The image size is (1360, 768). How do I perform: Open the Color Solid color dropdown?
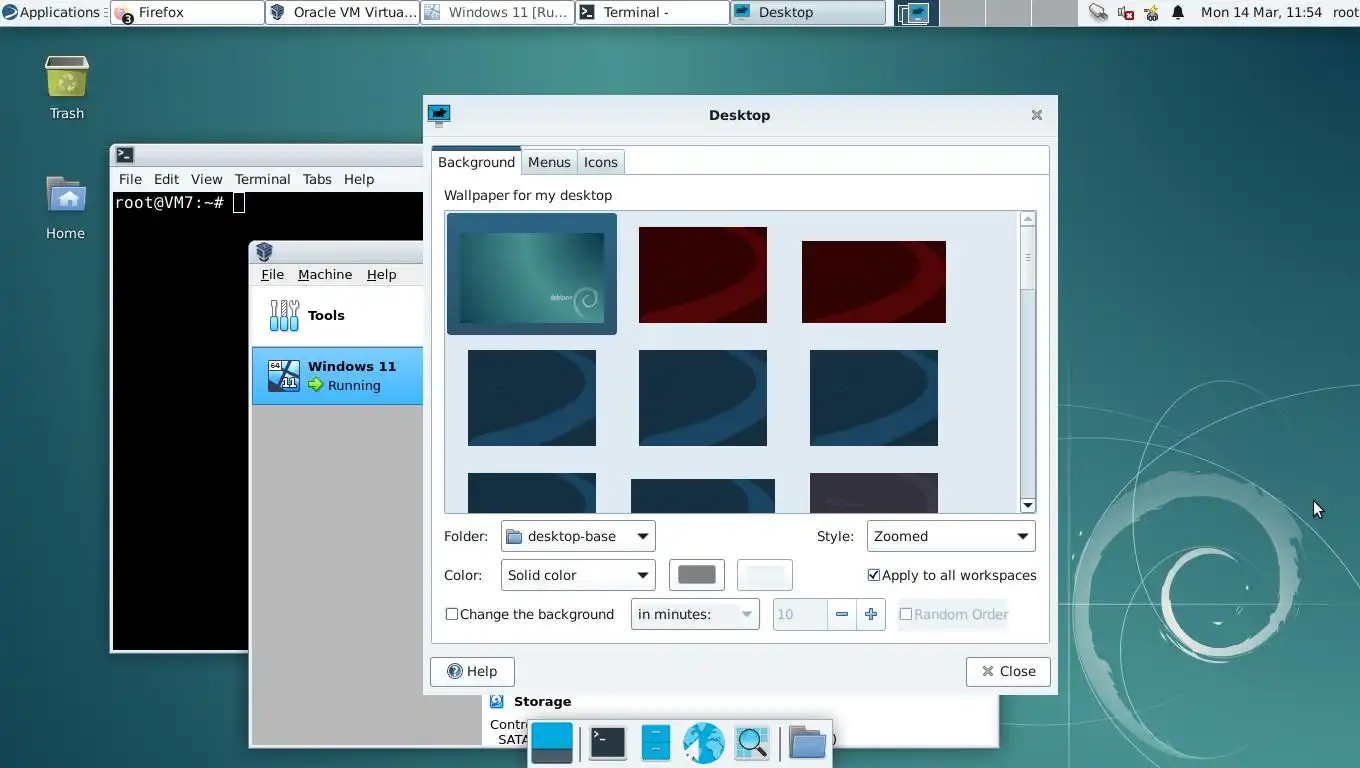pos(578,575)
